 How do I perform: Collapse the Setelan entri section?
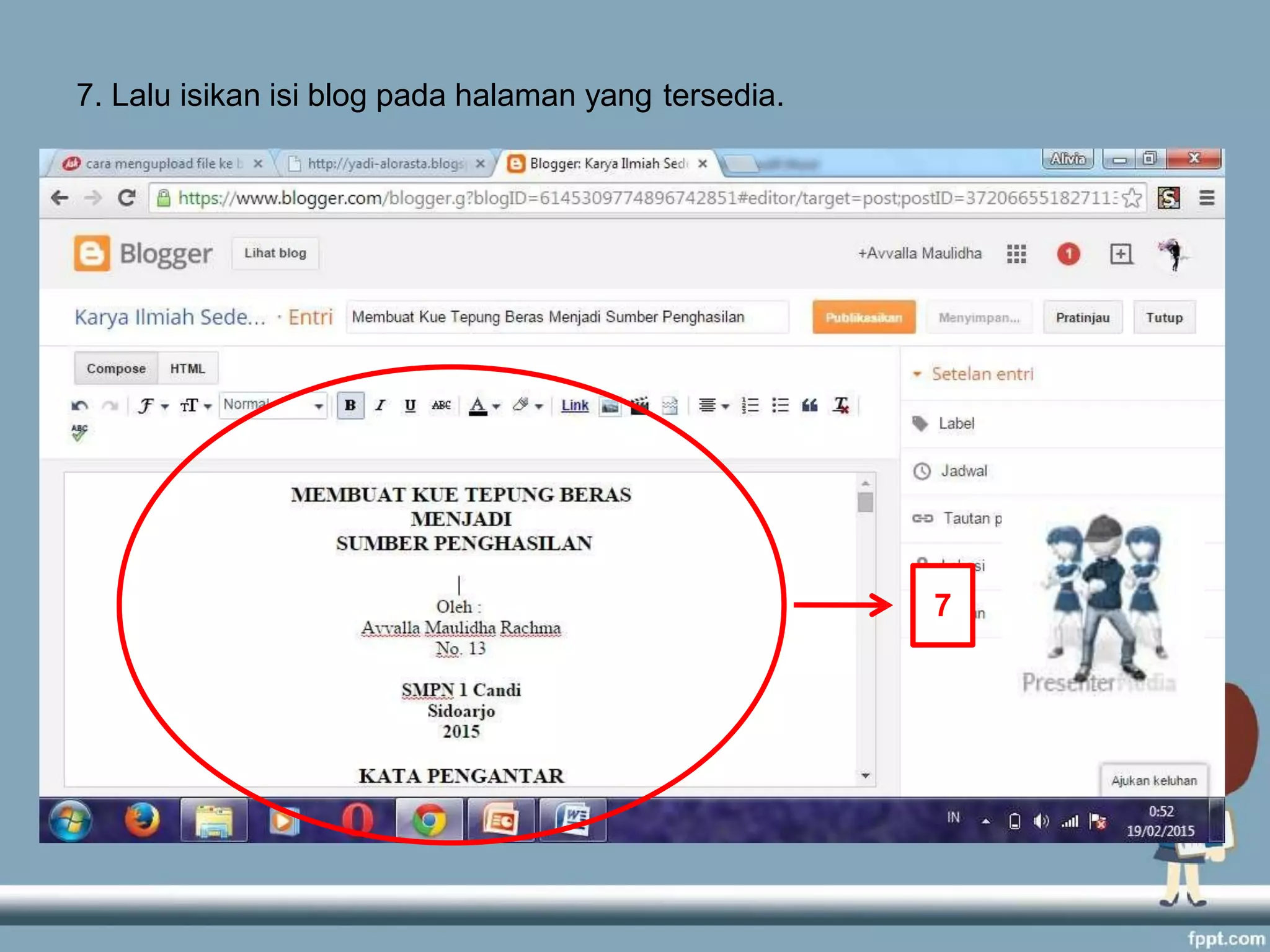click(x=974, y=374)
